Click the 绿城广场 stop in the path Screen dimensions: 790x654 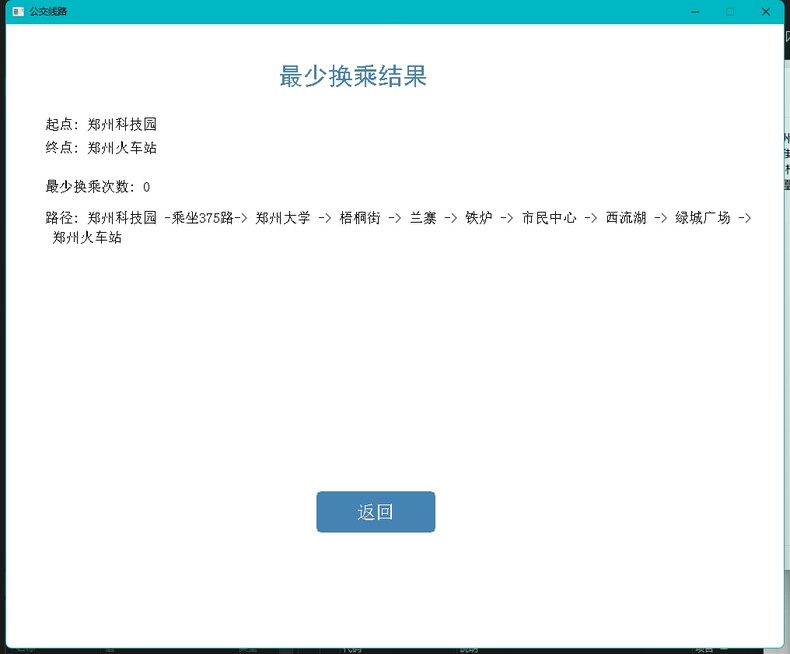(703, 218)
